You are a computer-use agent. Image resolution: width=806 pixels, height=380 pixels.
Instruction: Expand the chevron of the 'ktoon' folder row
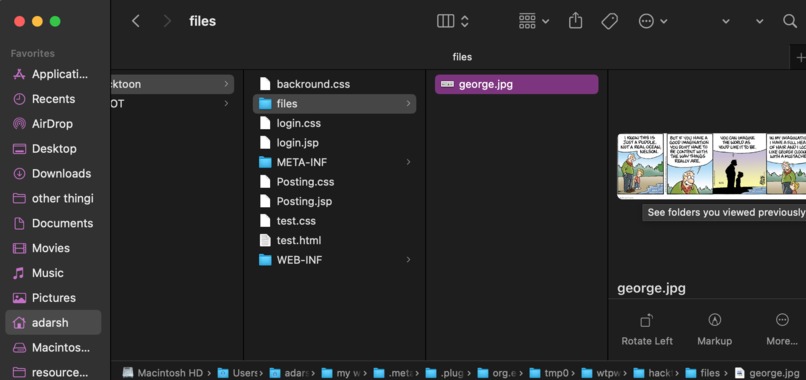226,84
